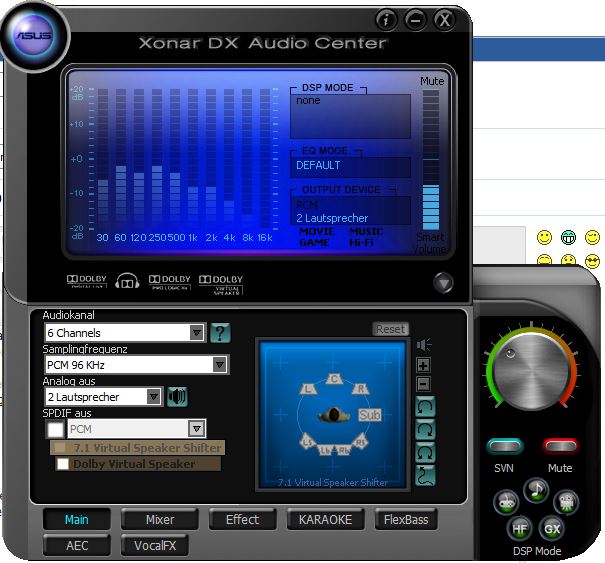Open the info button in the title bar
The width and height of the screenshot is (605, 563).
pyautogui.click(x=386, y=19)
